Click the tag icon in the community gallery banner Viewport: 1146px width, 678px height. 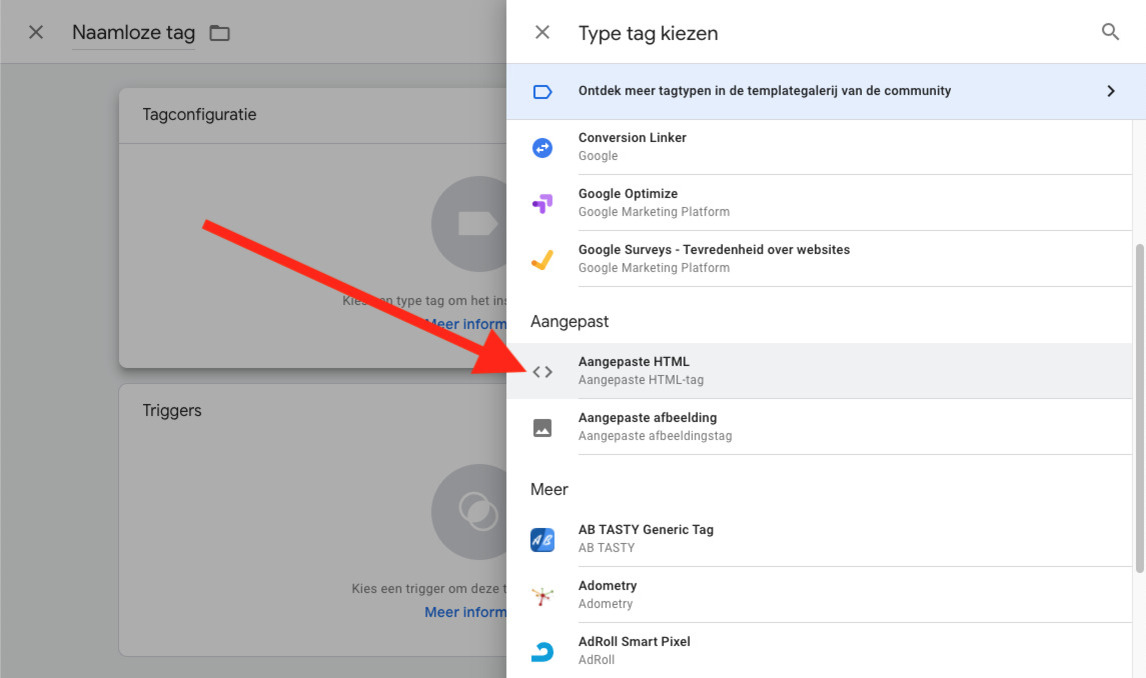click(542, 91)
